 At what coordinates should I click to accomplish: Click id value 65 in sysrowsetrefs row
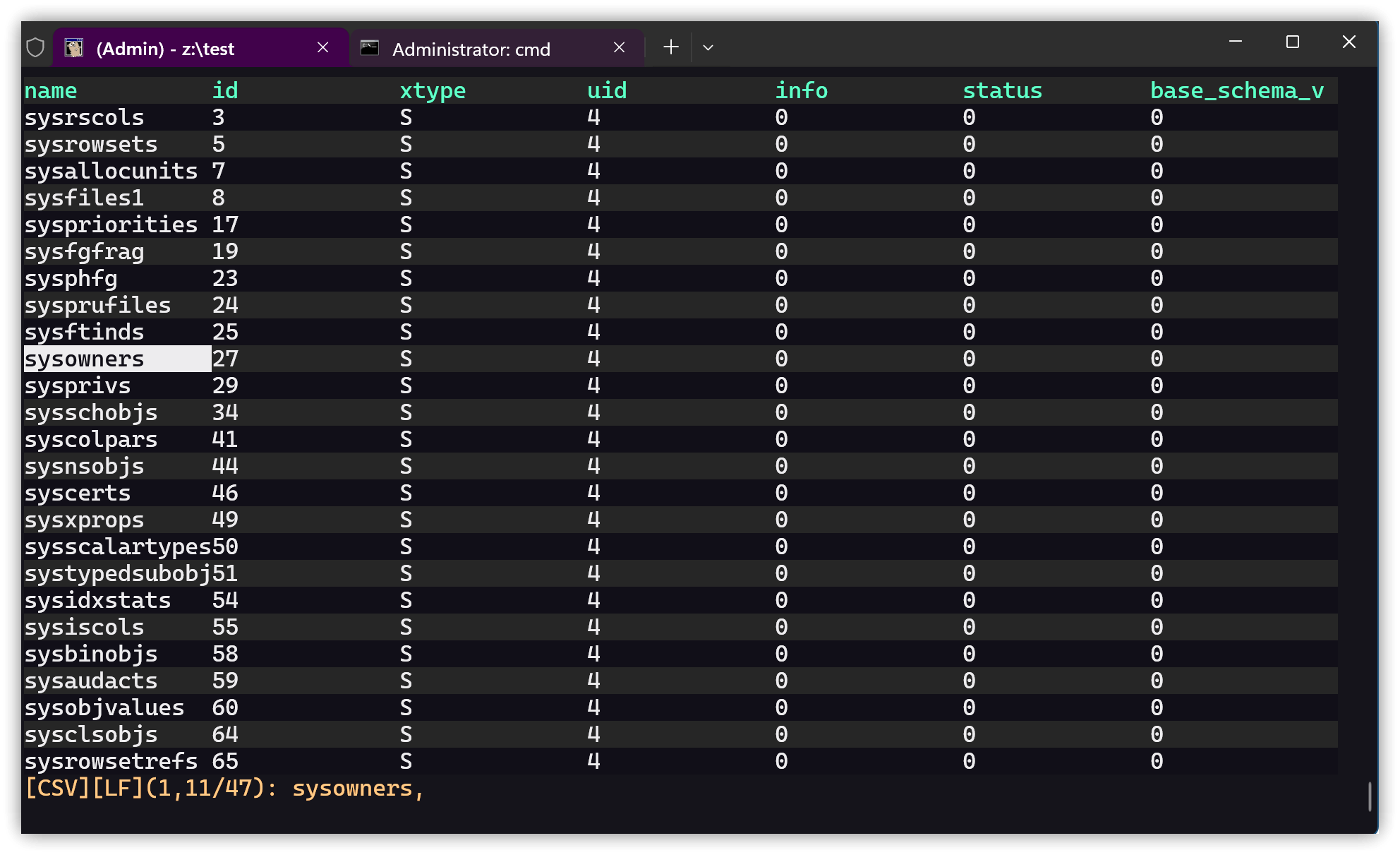coord(225,761)
